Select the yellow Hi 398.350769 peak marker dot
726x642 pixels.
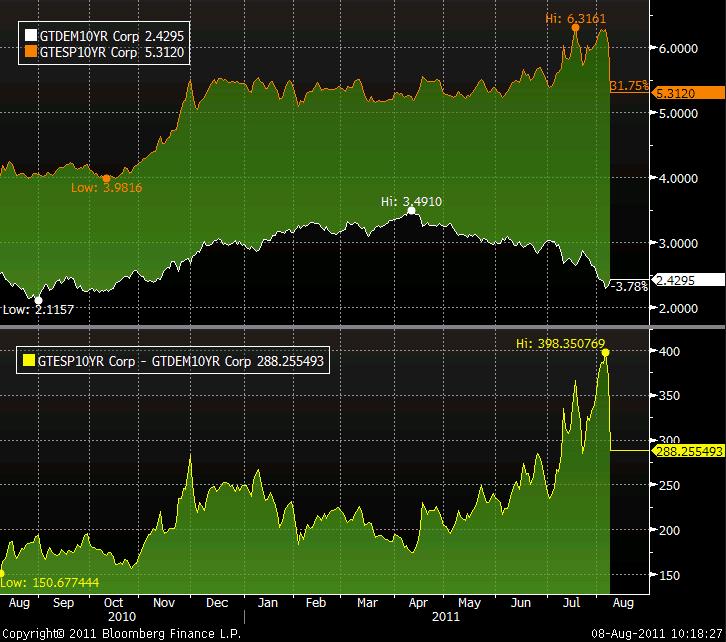tap(605, 352)
